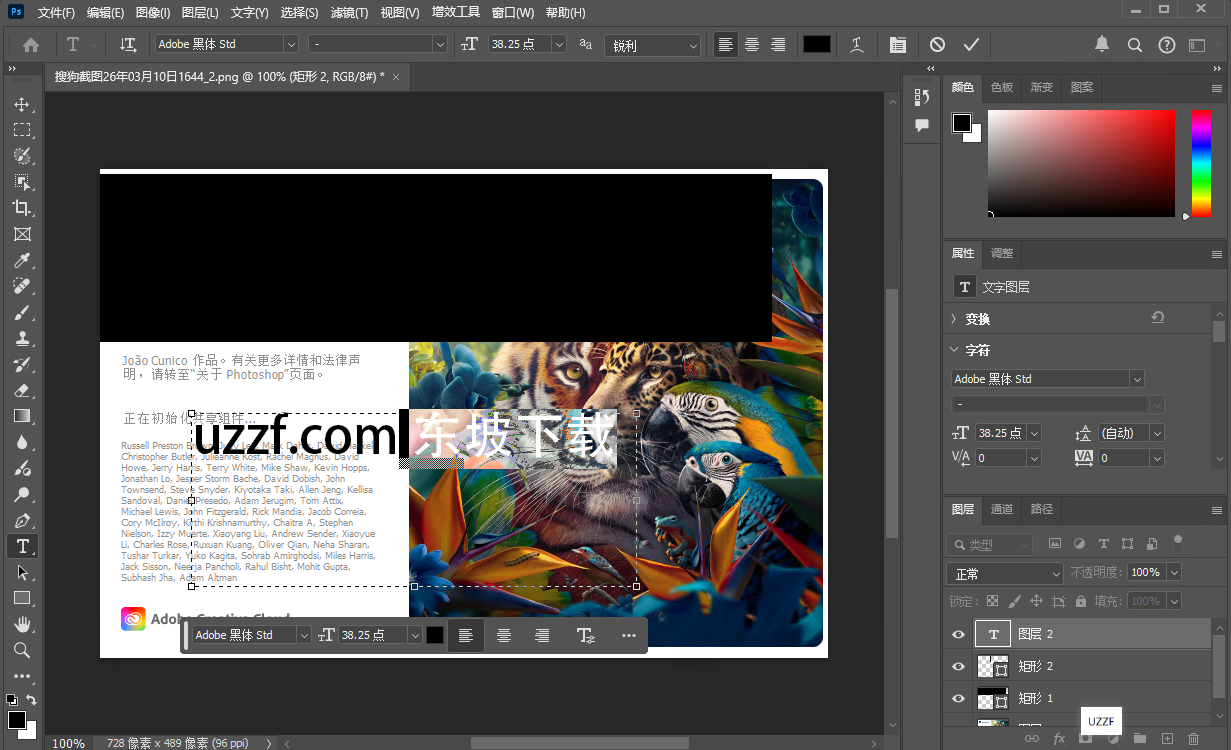Viewport: 1231px width, 750px height.
Task: Hide the 矩形 1 layer
Action: 957,698
